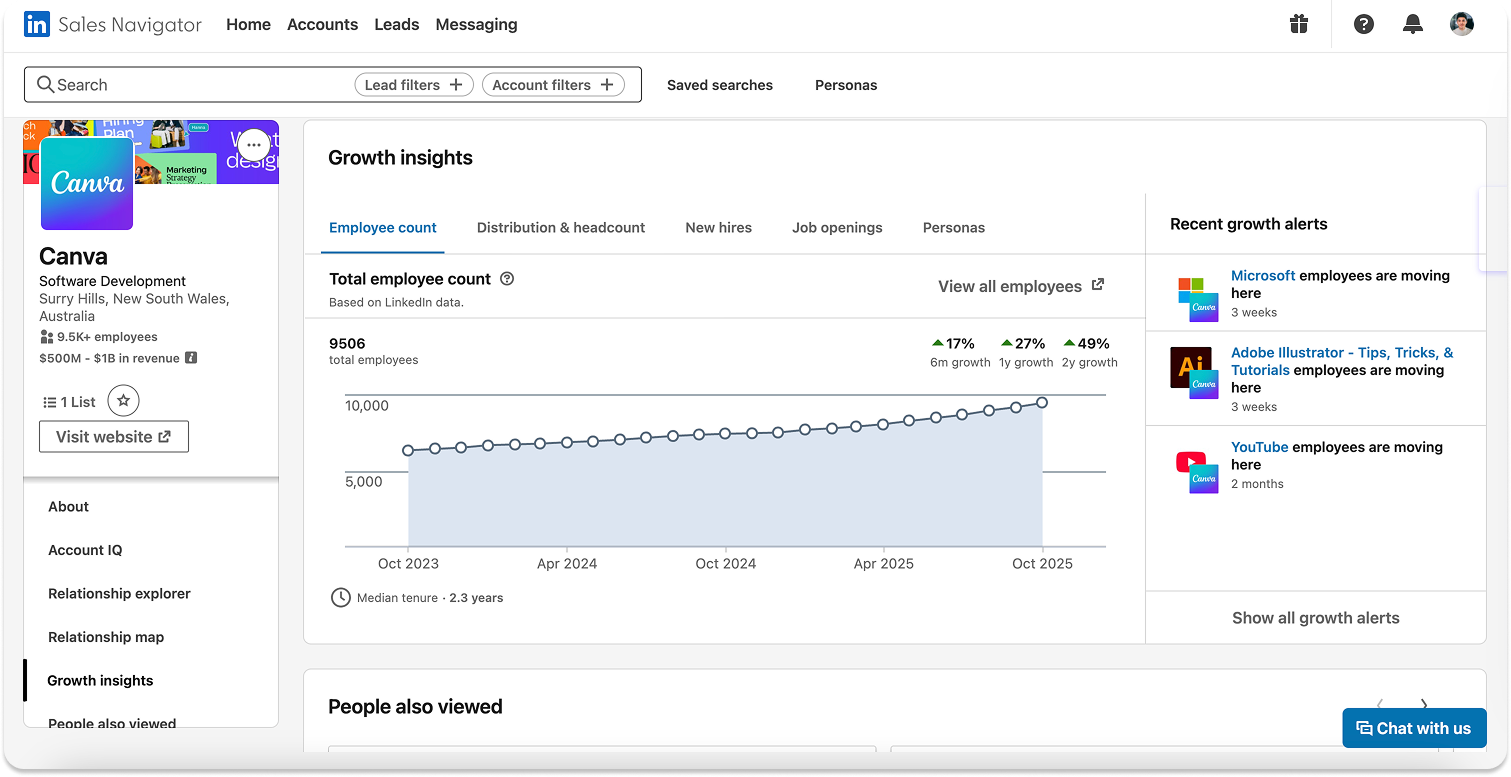Open Adobe Illustrator - Tips, Tricks link
1511x777 pixels.
point(1342,361)
